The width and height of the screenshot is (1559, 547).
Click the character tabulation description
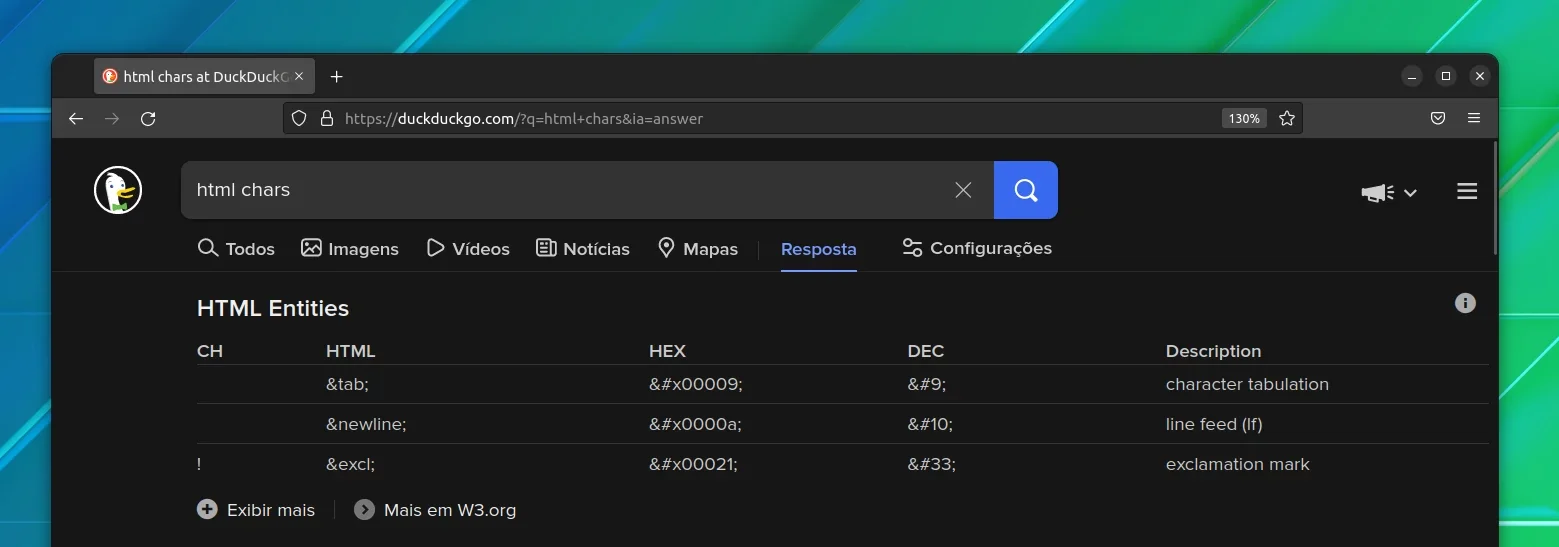coord(1247,384)
